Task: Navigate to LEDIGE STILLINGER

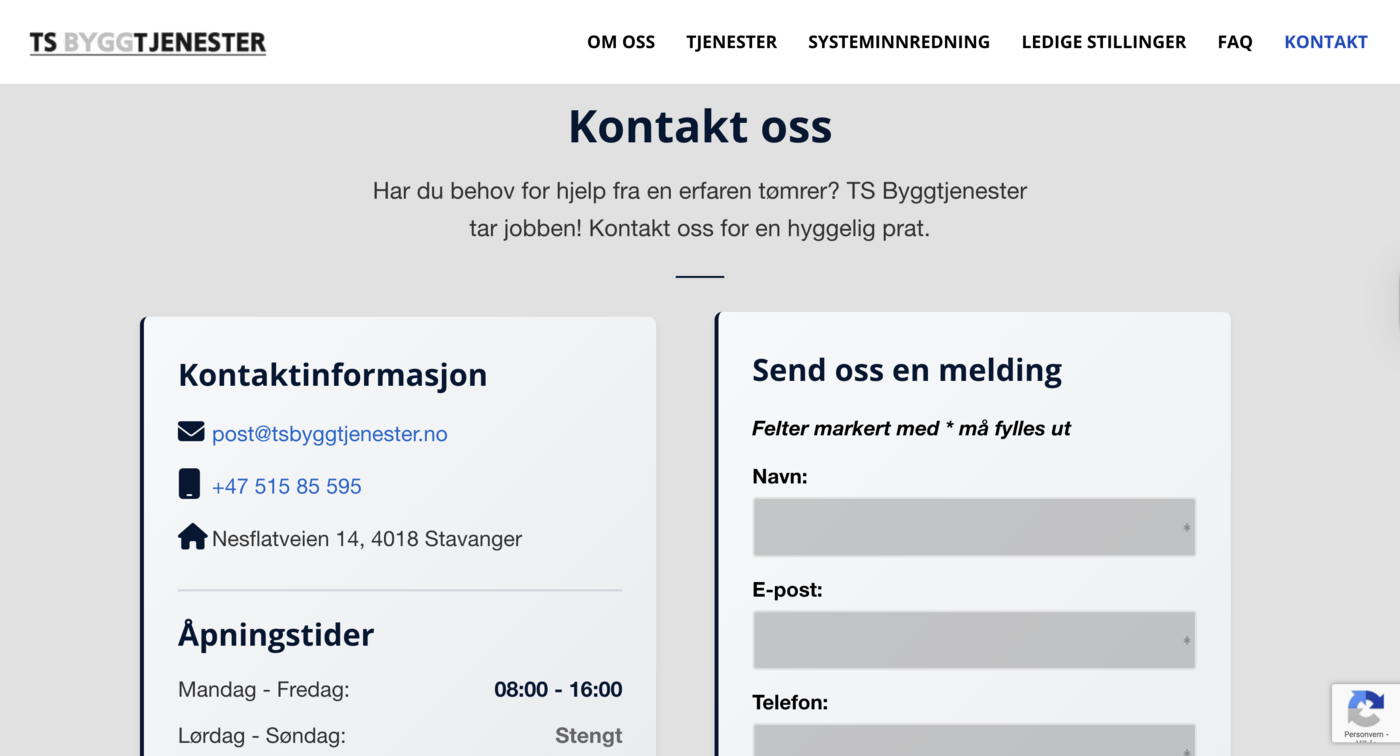Action: pos(1103,42)
